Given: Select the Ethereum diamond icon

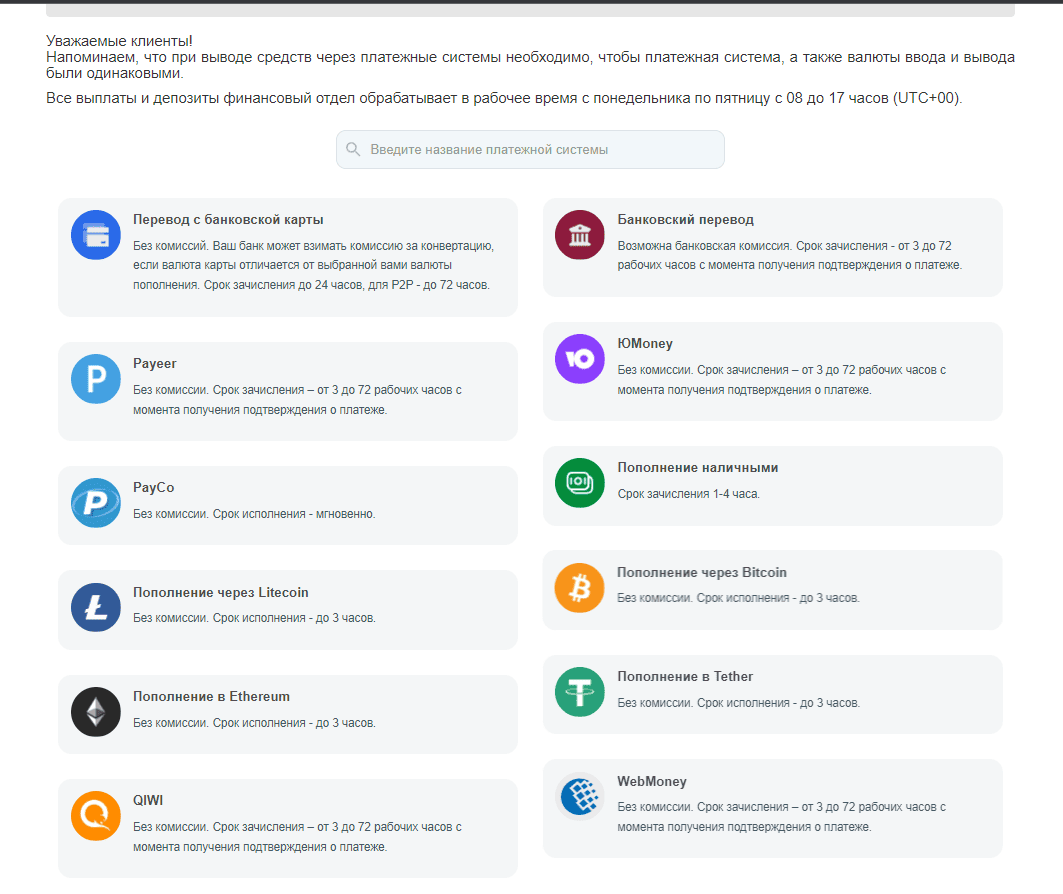Looking at the screenshot, I should point(96,712).
